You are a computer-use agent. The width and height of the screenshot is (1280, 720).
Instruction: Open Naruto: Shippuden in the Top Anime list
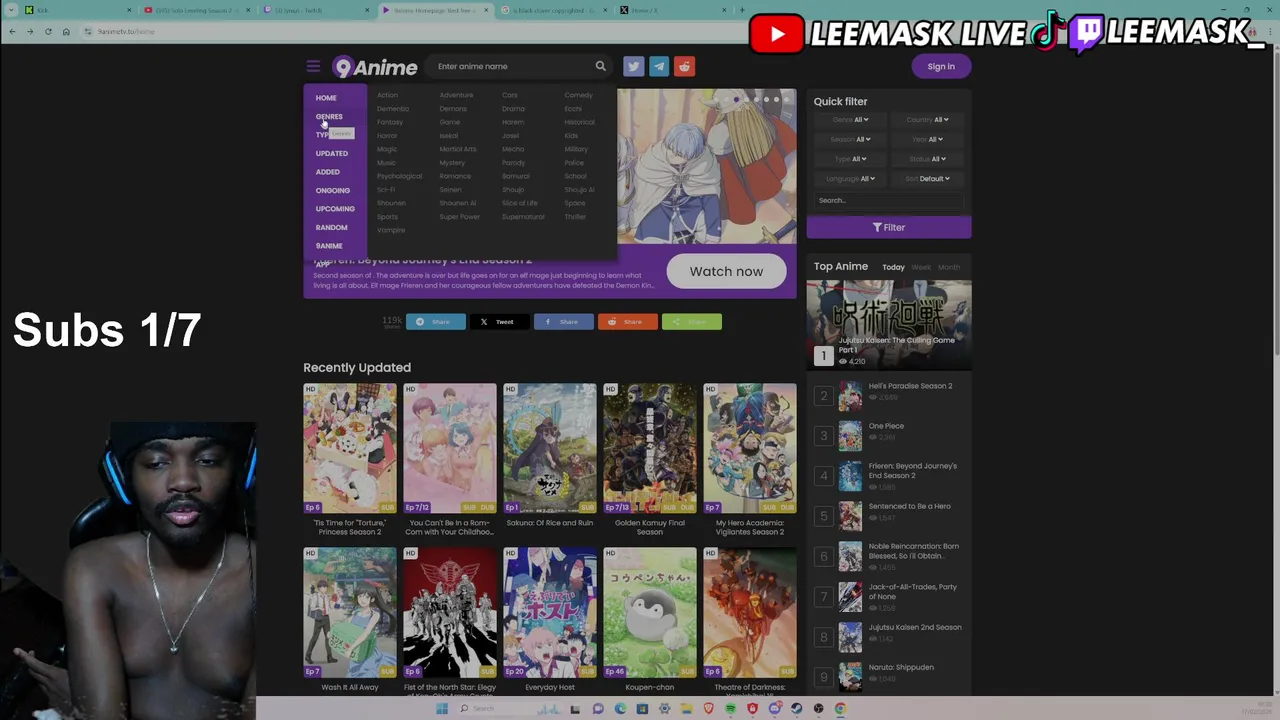pos(901,667)
